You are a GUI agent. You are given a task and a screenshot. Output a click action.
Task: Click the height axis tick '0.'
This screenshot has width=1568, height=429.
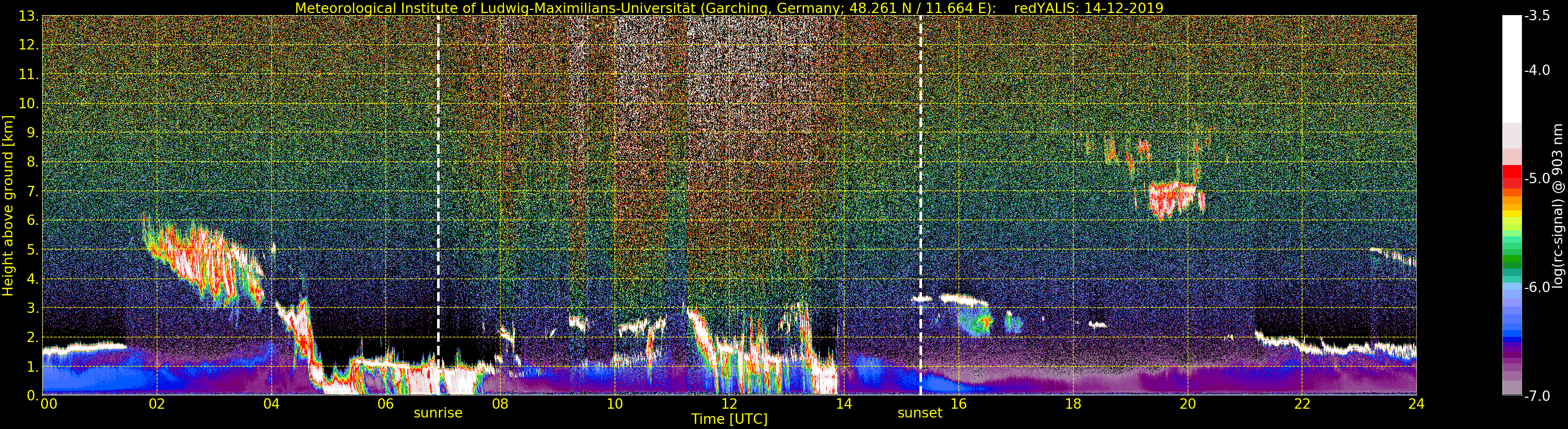tap(32, 396)
